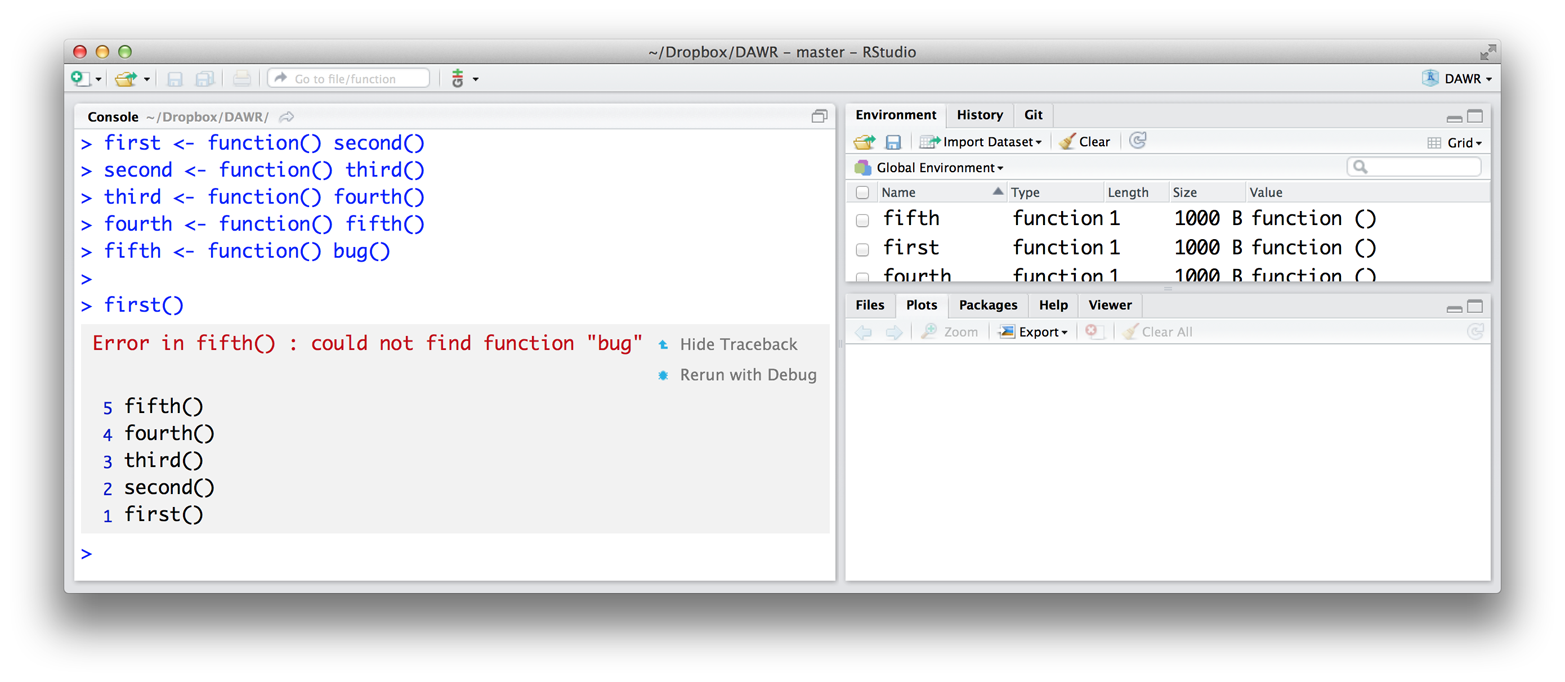Open the Packages tab
This screenshot has width=1565, height=682.
(x=988, y=305)
